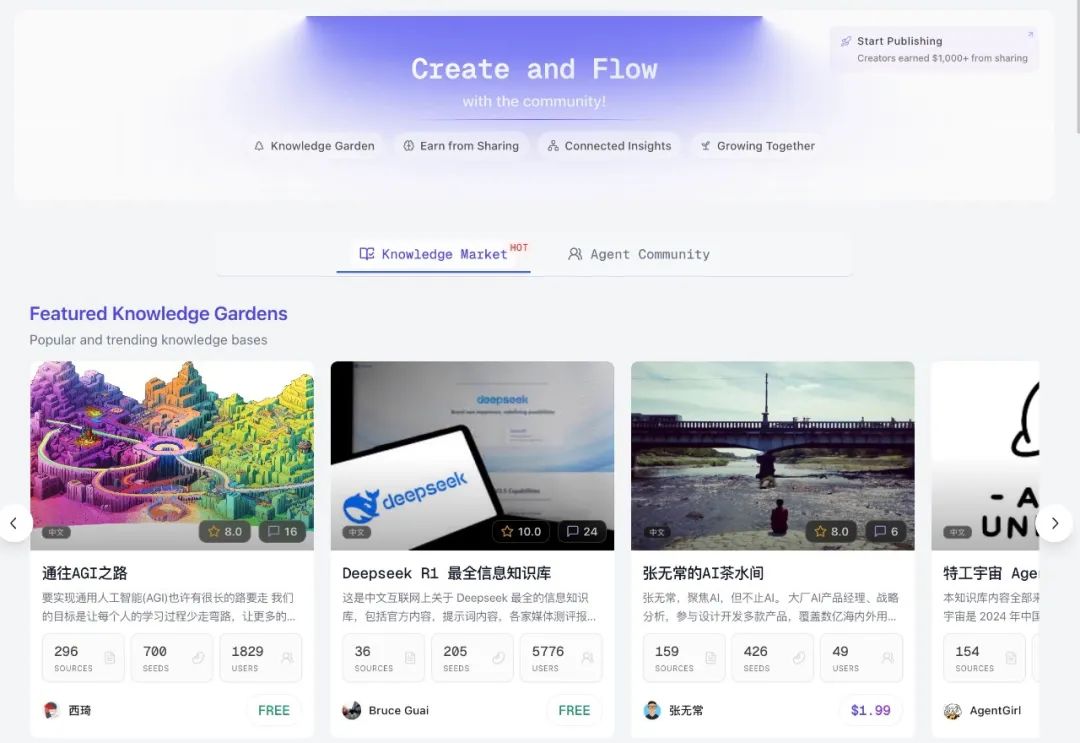Image resolution: width=1080 pixels, height=743 pixels.
Task: Open the 特工宇宙 garden title
Action: pyautogui.click(x=990, y=573)
